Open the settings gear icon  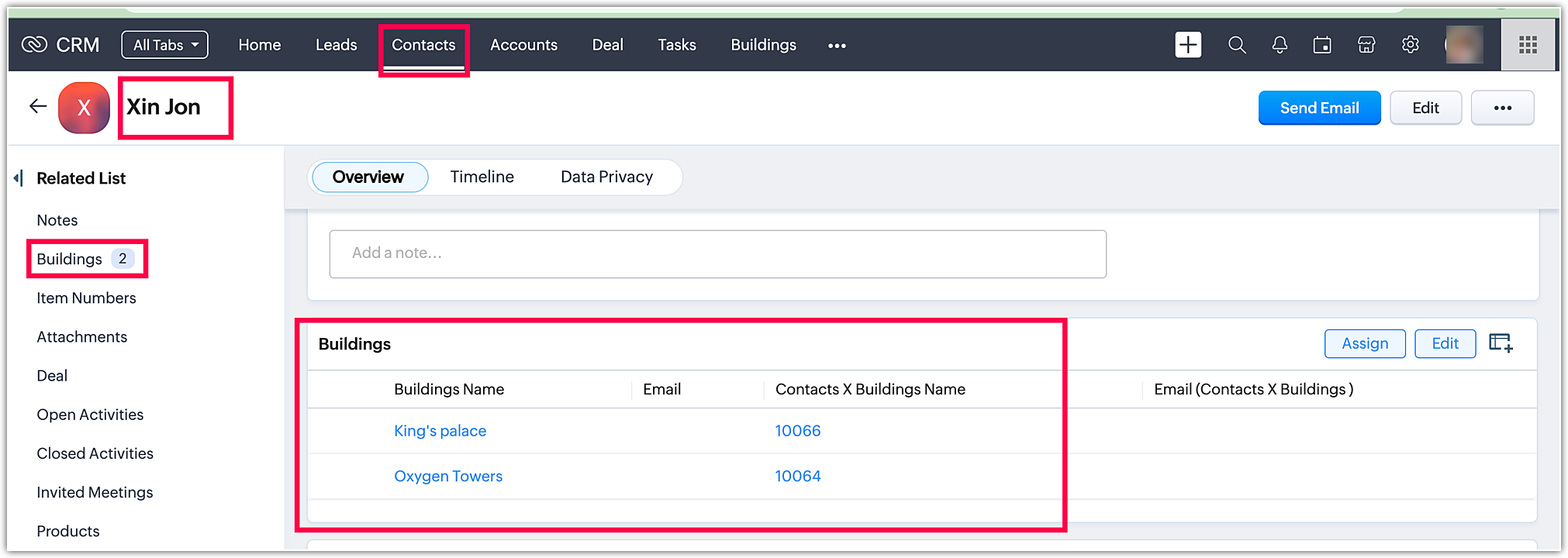1411,45
